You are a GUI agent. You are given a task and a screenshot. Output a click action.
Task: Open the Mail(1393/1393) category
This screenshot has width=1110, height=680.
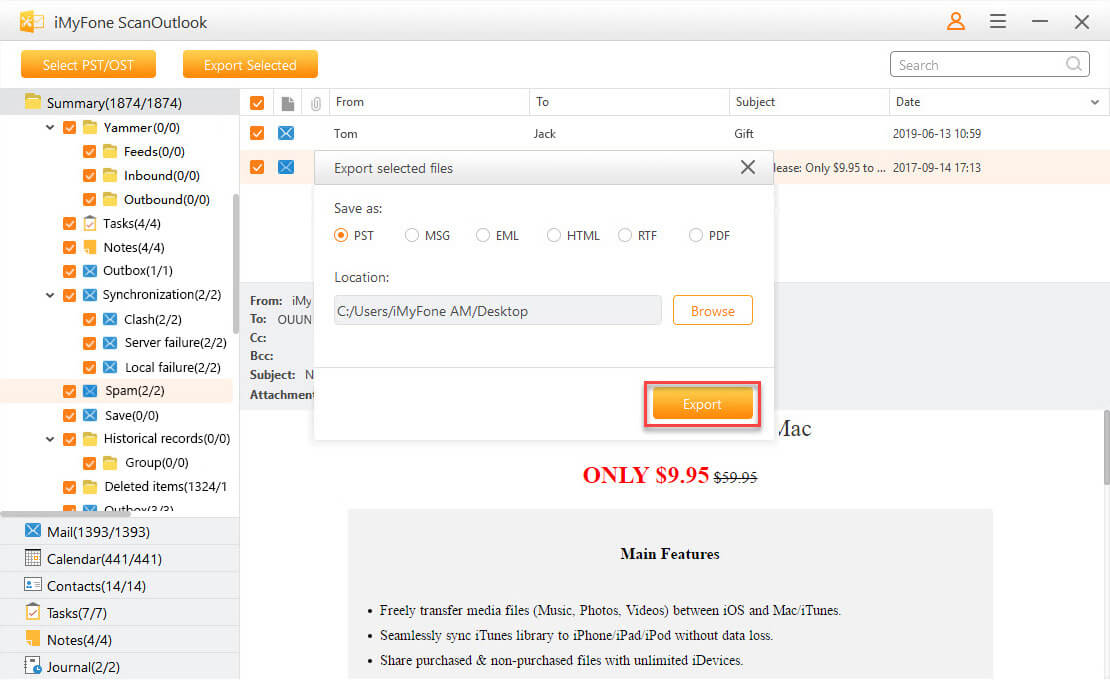(98, 532)
